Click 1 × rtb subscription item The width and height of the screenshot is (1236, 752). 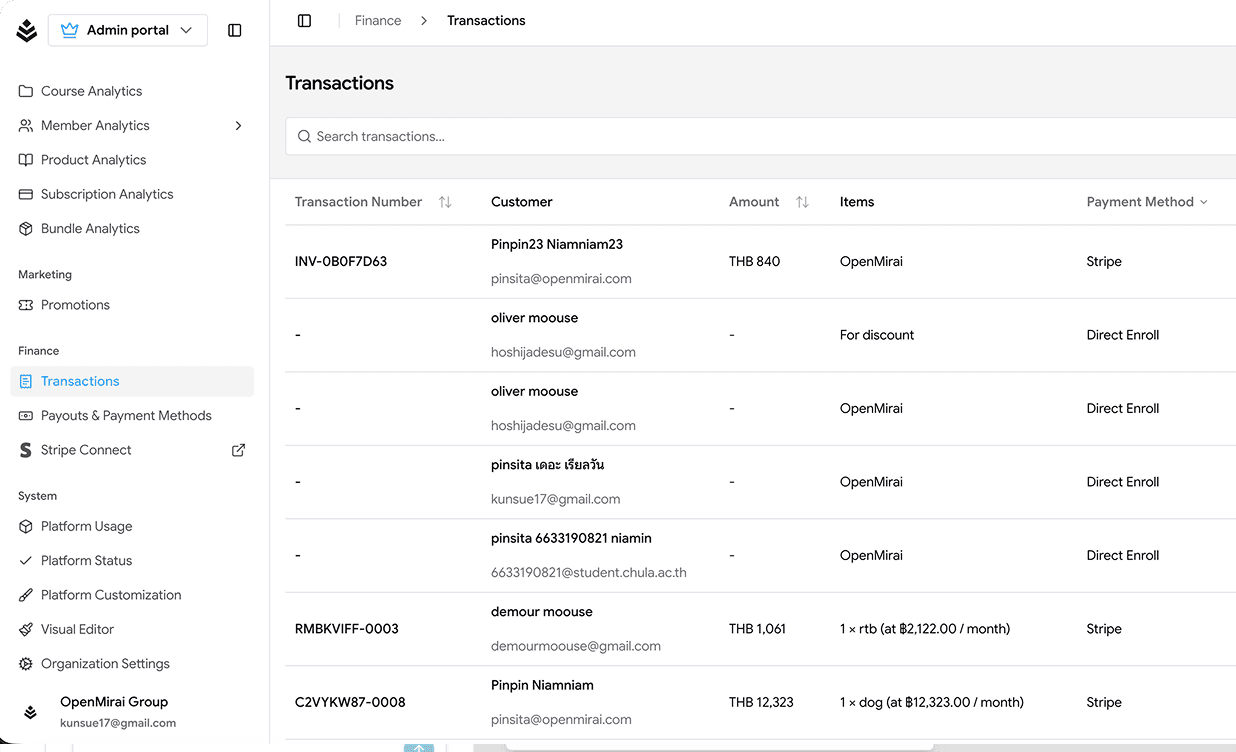[x=925, y=629]
